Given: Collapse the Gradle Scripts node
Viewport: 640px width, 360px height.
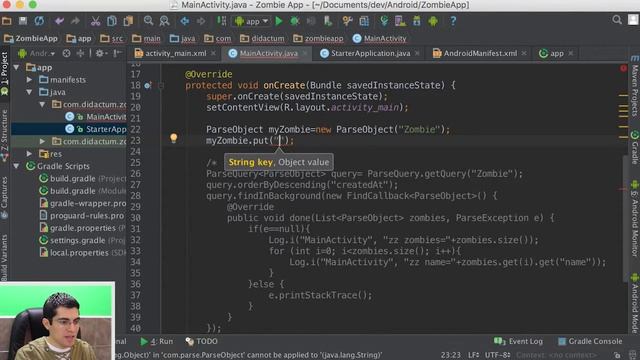Looking at the screenshot, I should click(17, 166).
